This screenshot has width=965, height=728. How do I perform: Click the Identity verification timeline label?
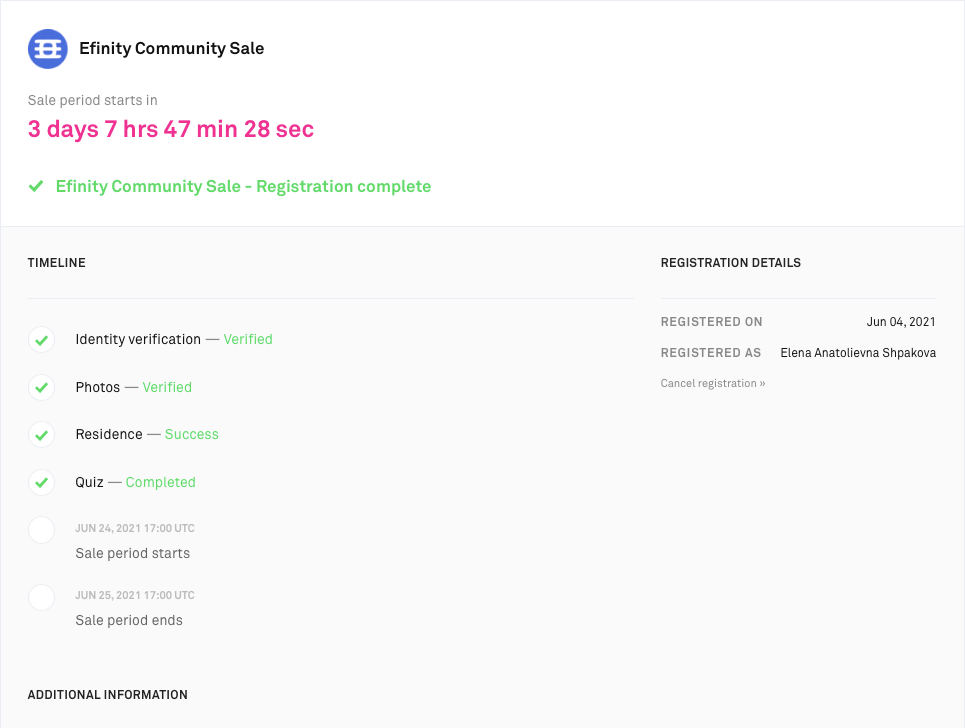pyautogui.click(x=138, y=340)
